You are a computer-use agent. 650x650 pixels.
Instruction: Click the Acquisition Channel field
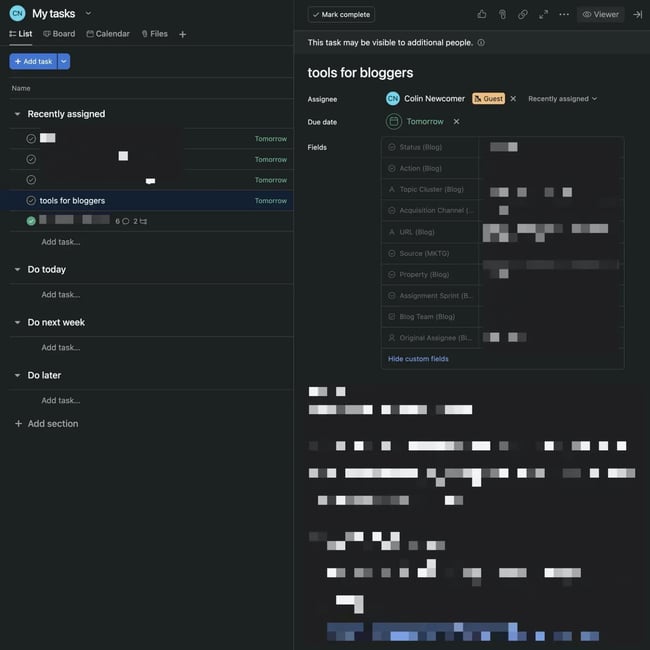click(502, 211)
